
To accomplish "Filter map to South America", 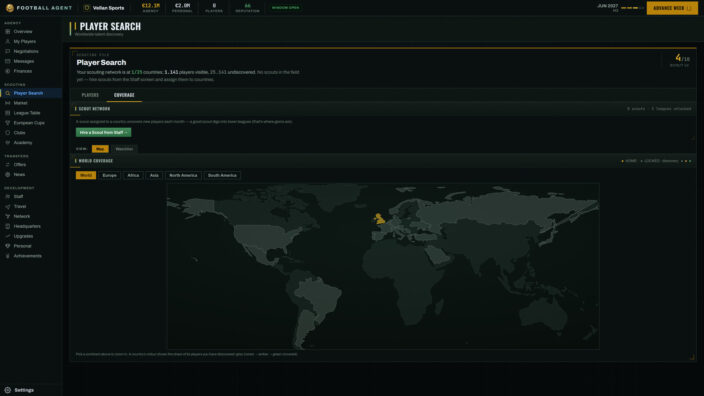I will 222,175.
